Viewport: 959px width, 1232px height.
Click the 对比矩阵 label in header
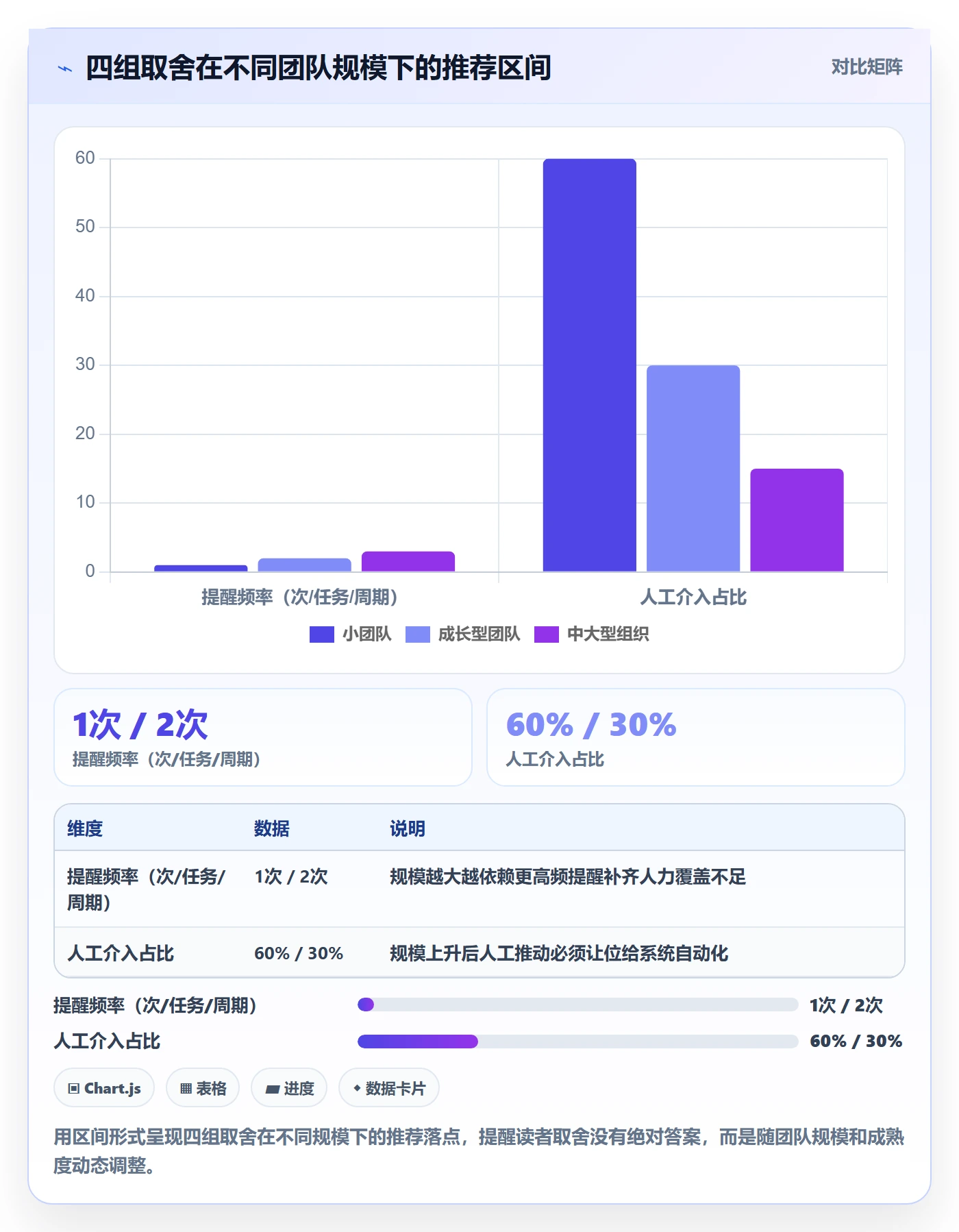click(x=867, y=67)
